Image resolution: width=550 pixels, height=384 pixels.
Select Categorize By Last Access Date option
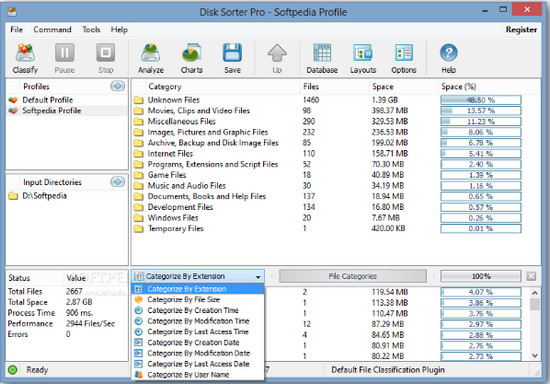pyautogui.click(x=198, y=364)
